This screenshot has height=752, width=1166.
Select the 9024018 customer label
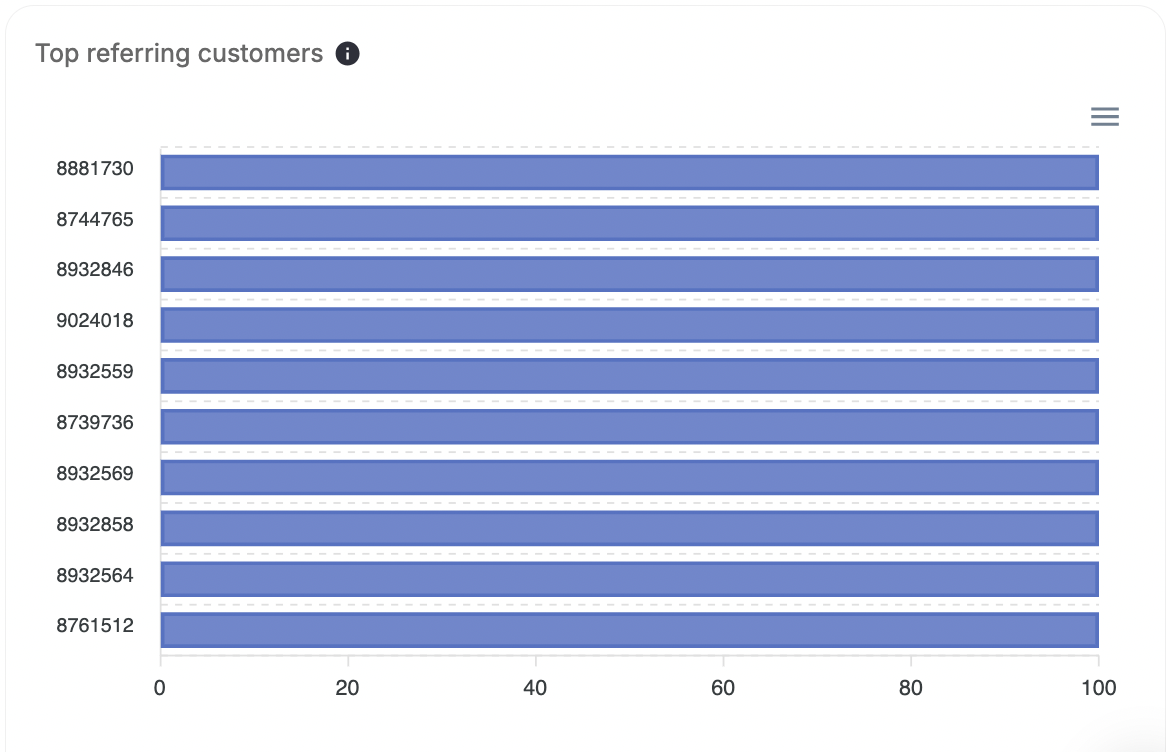pyautogui.click(x=95, y=321)
